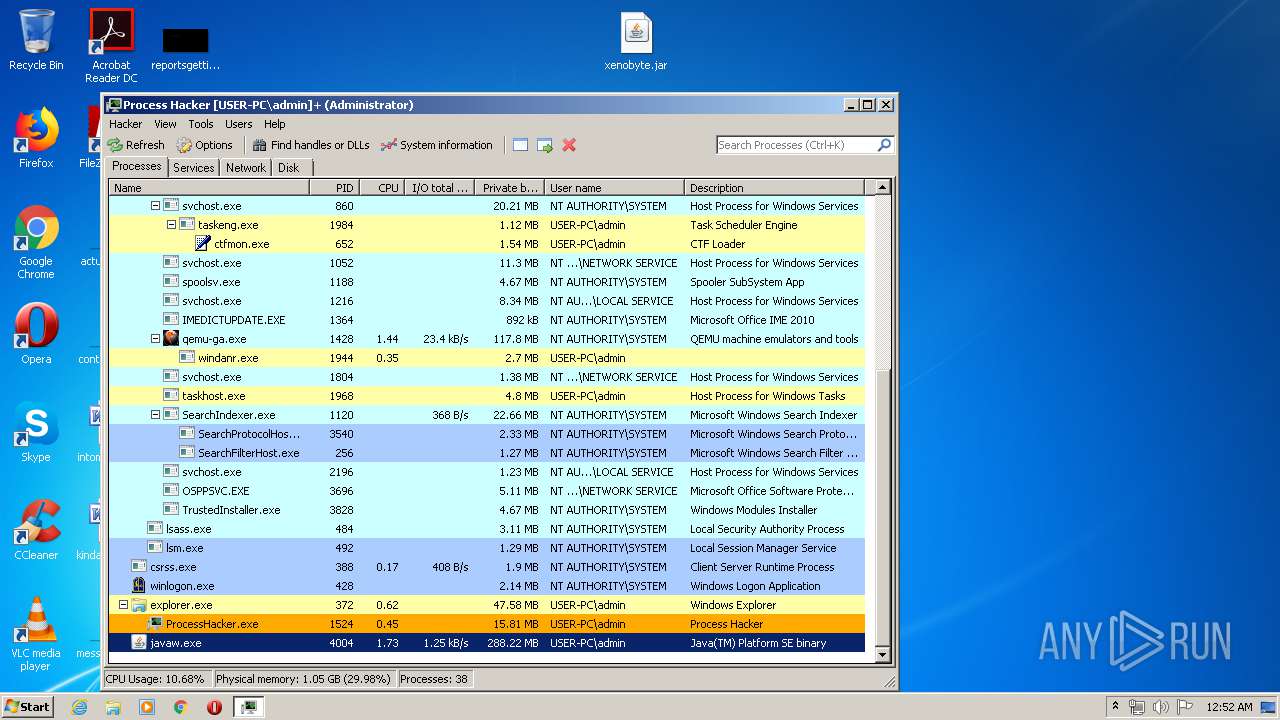
Task: Select the xenobyte.jar desktop file
Action: point(636,42)
